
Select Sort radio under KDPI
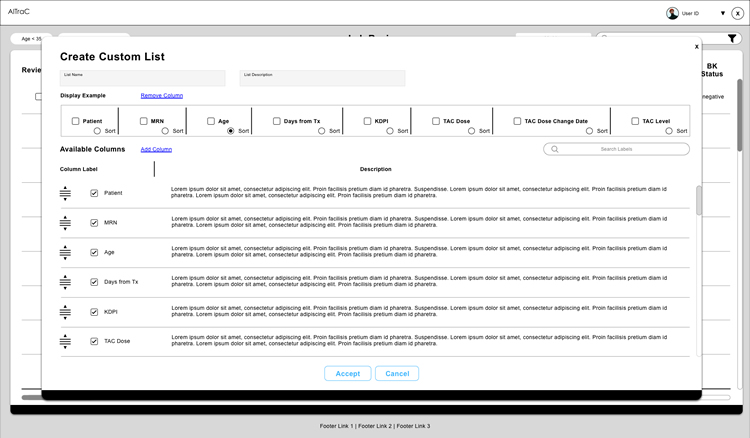pos(390,131)
